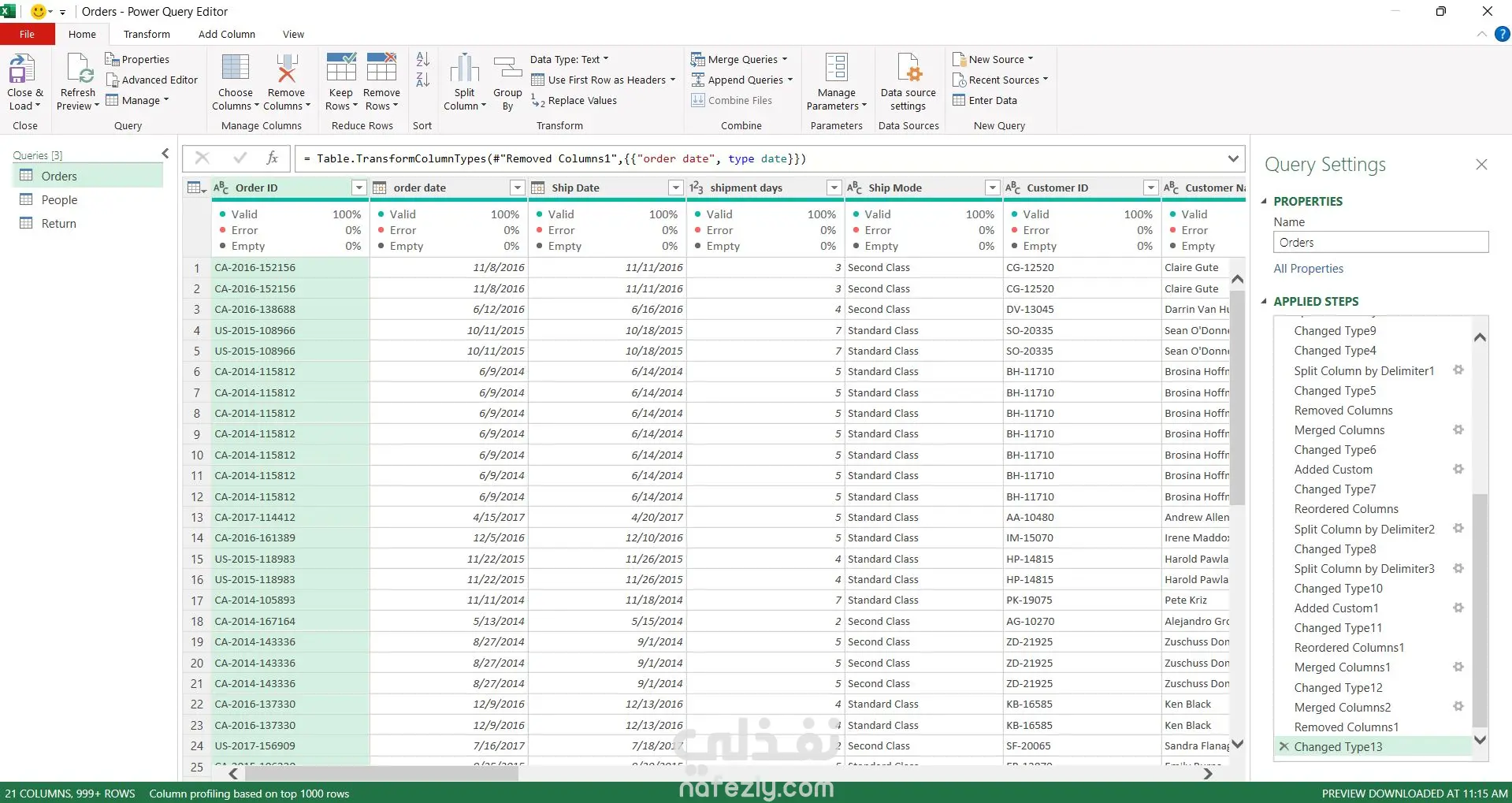Image resolution: width=1512 pixels, height=803 pixels.
Task: Select the Return query
Action: pos(88,224)
